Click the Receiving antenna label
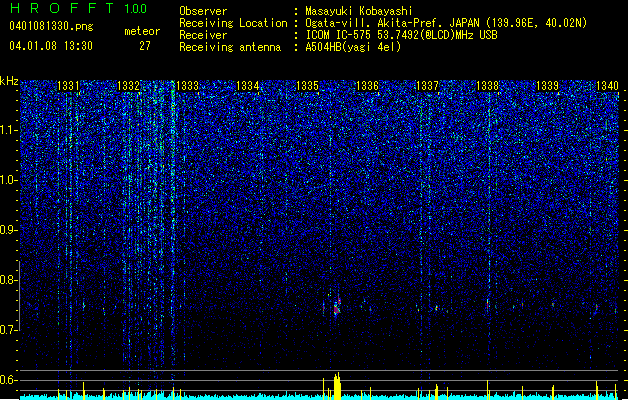Image resolution: width=629 pixels, height=400 pixels. pos(230,47)
